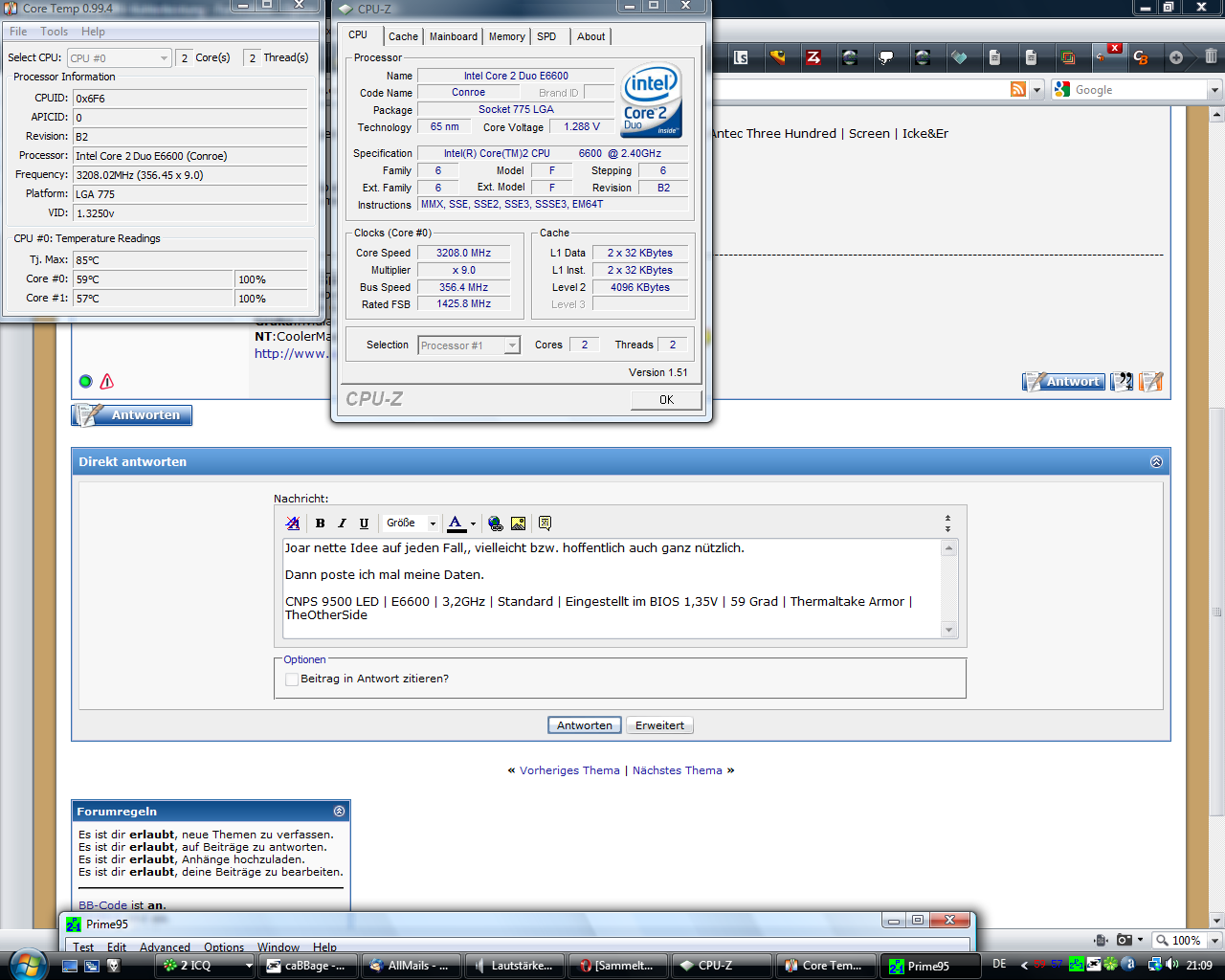Click the large Antworten button below post
Image resolution: width=1225 pixels, height=980 pixels.
click(x=132, y=415)
